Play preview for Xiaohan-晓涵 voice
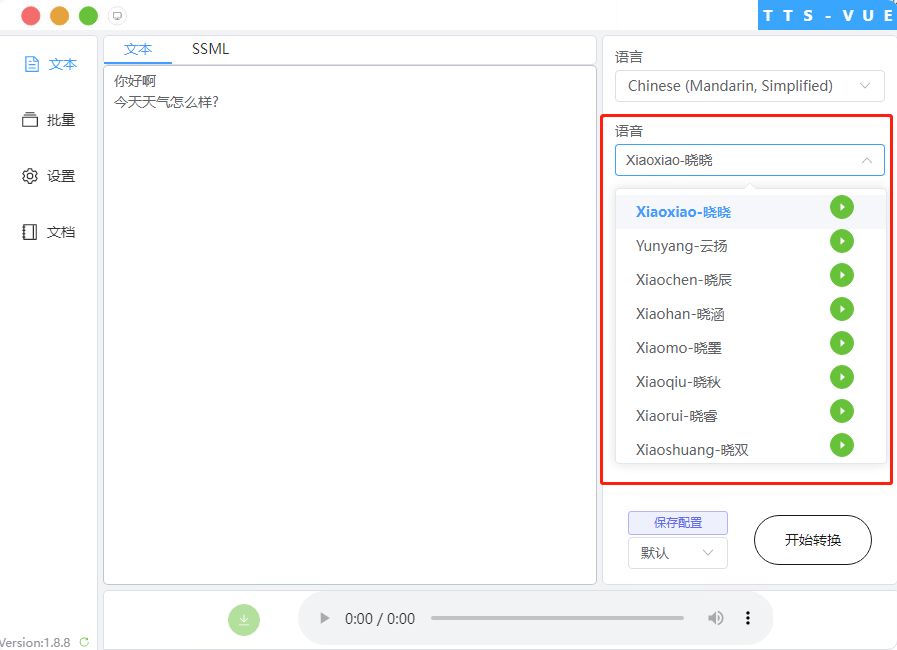897x650 pixels. click(842, 309)
